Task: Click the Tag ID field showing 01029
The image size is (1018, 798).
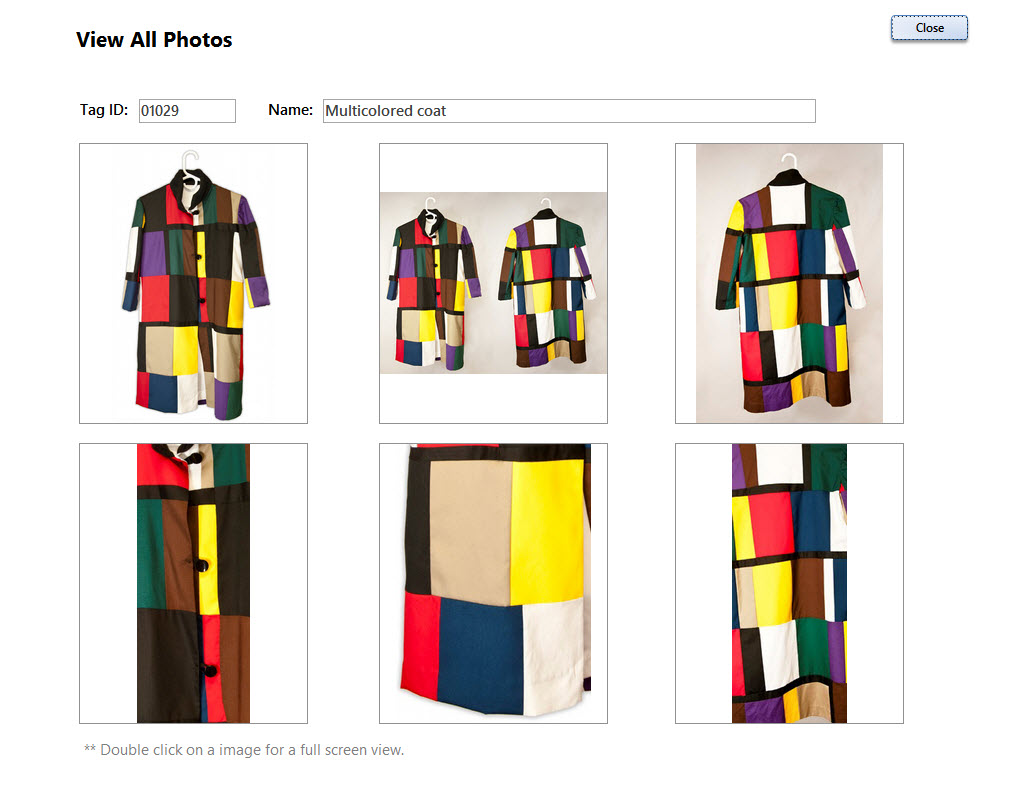Action: tap(187, 111)
